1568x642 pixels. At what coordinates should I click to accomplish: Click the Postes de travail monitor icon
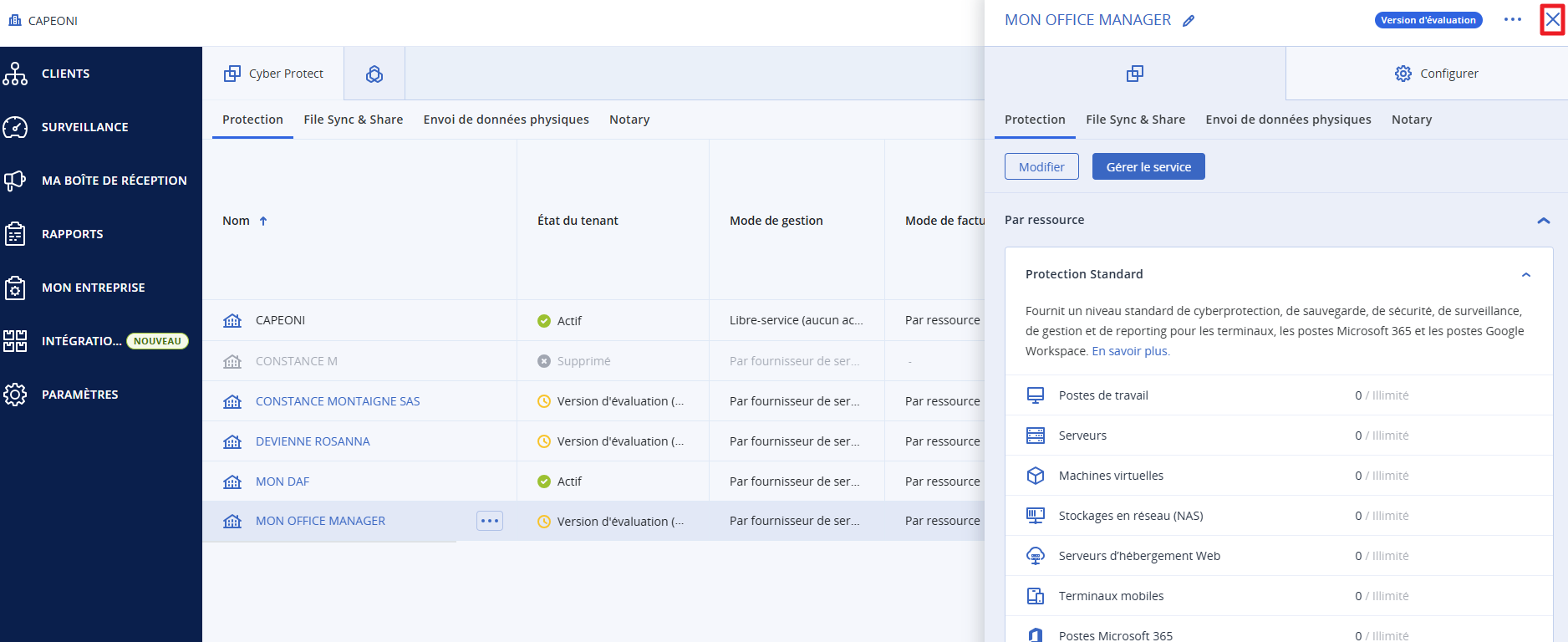(1036, 395)
